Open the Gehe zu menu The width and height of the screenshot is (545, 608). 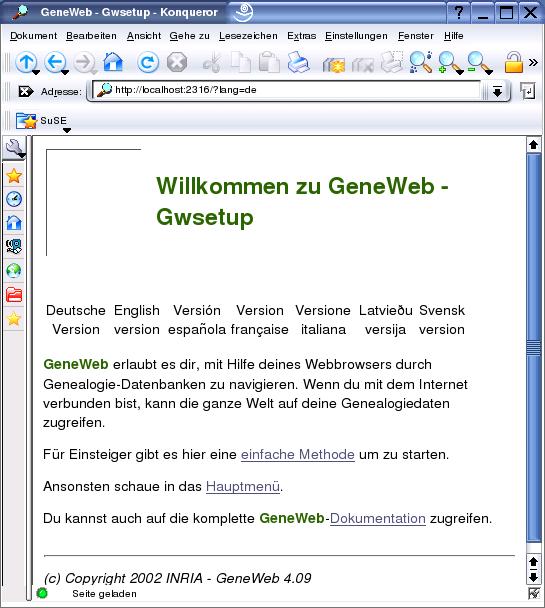point(190,36)
